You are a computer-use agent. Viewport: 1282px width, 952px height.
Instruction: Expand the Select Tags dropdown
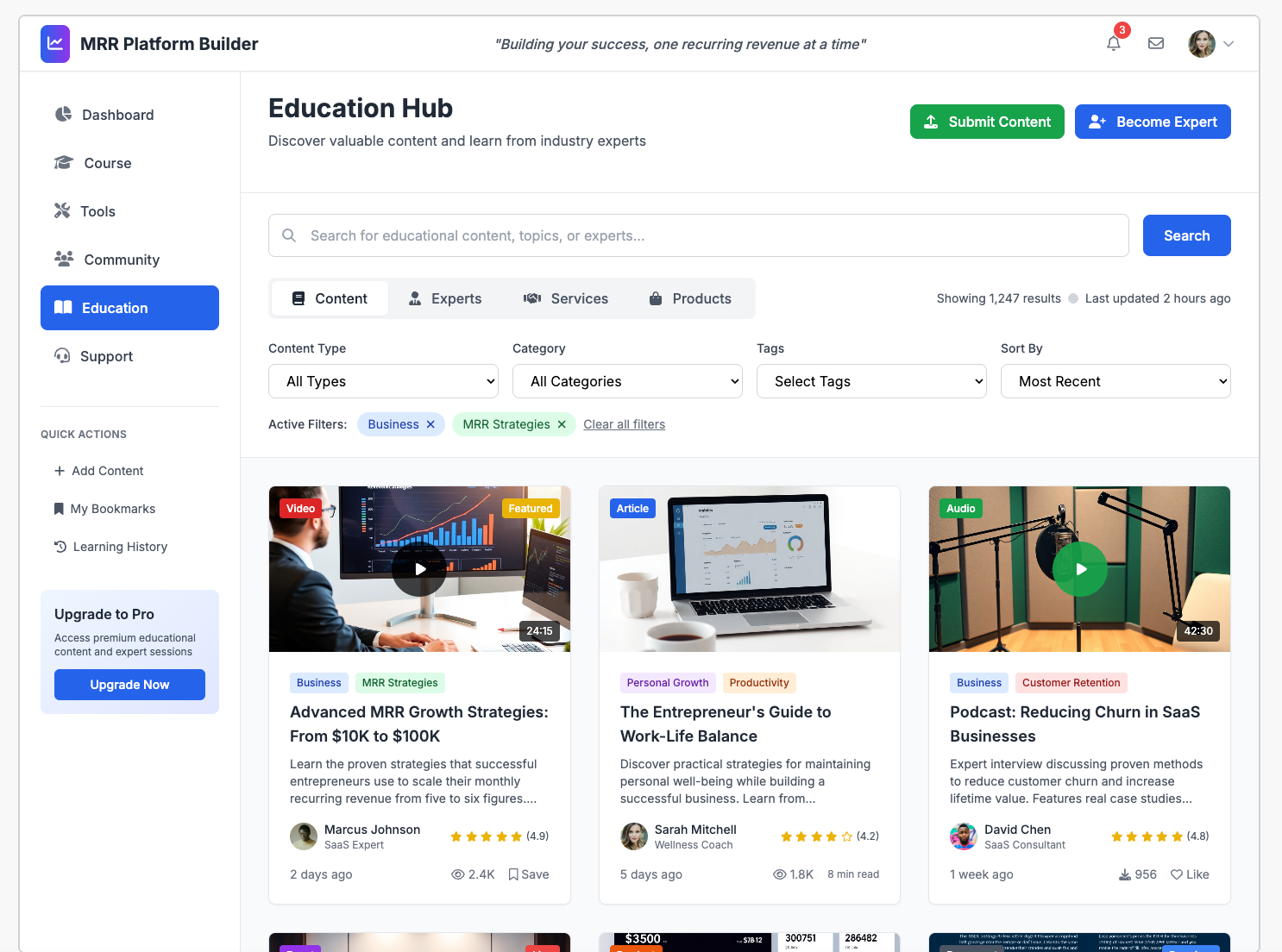click(870, 380)
